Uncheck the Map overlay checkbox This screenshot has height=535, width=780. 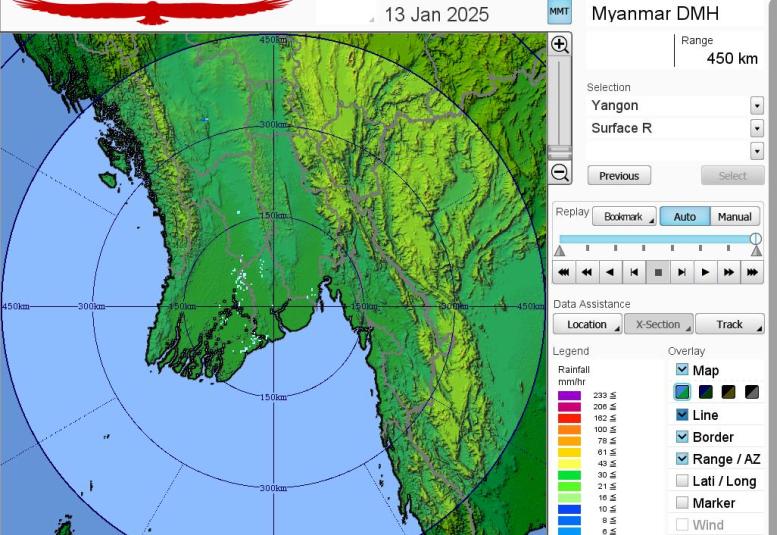pos(682,370)
